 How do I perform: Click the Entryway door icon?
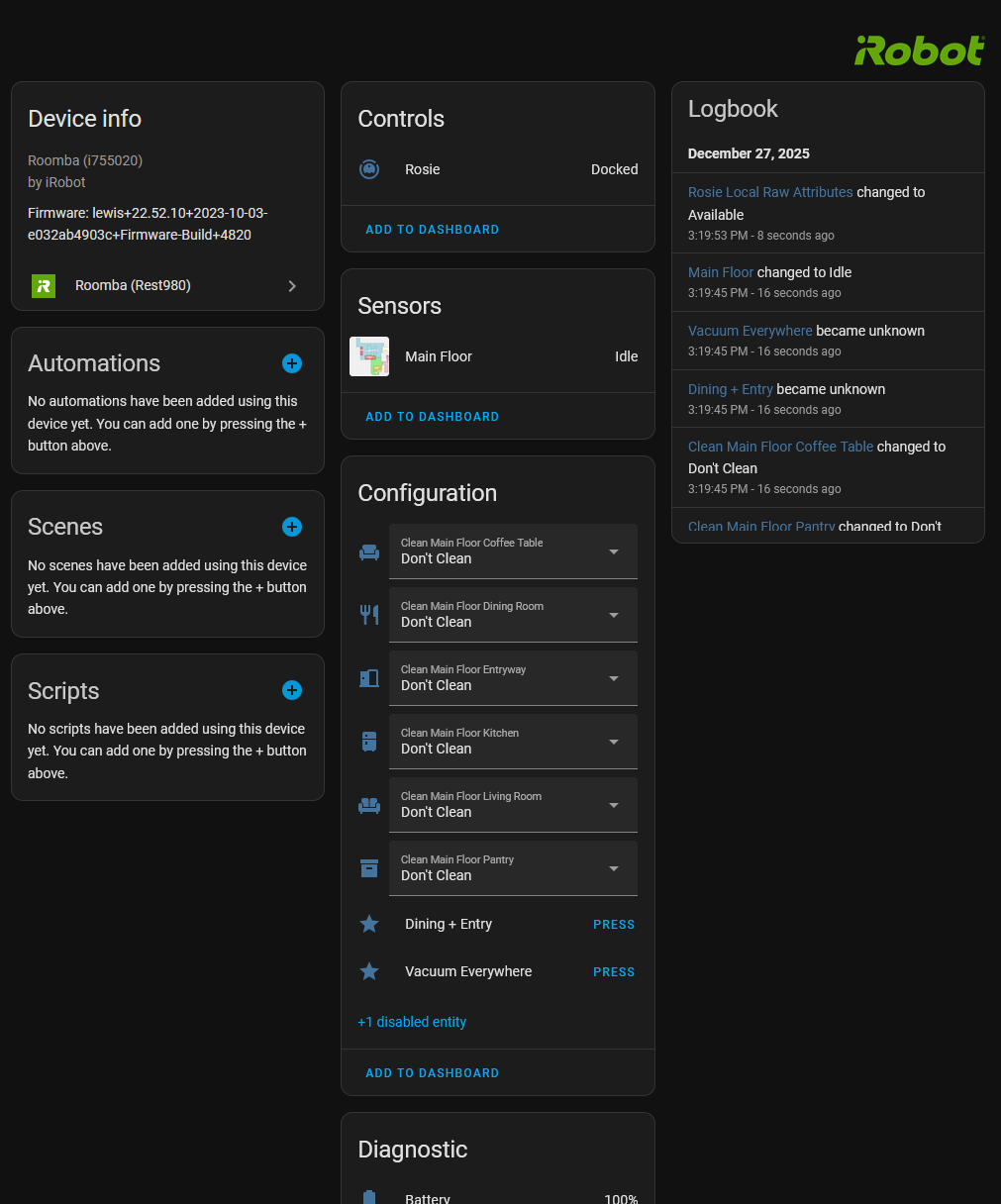pos(369,678)
